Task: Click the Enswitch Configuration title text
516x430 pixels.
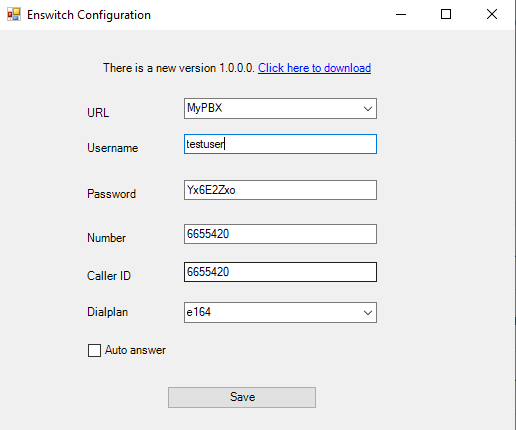Action: [x=89, y=15]
